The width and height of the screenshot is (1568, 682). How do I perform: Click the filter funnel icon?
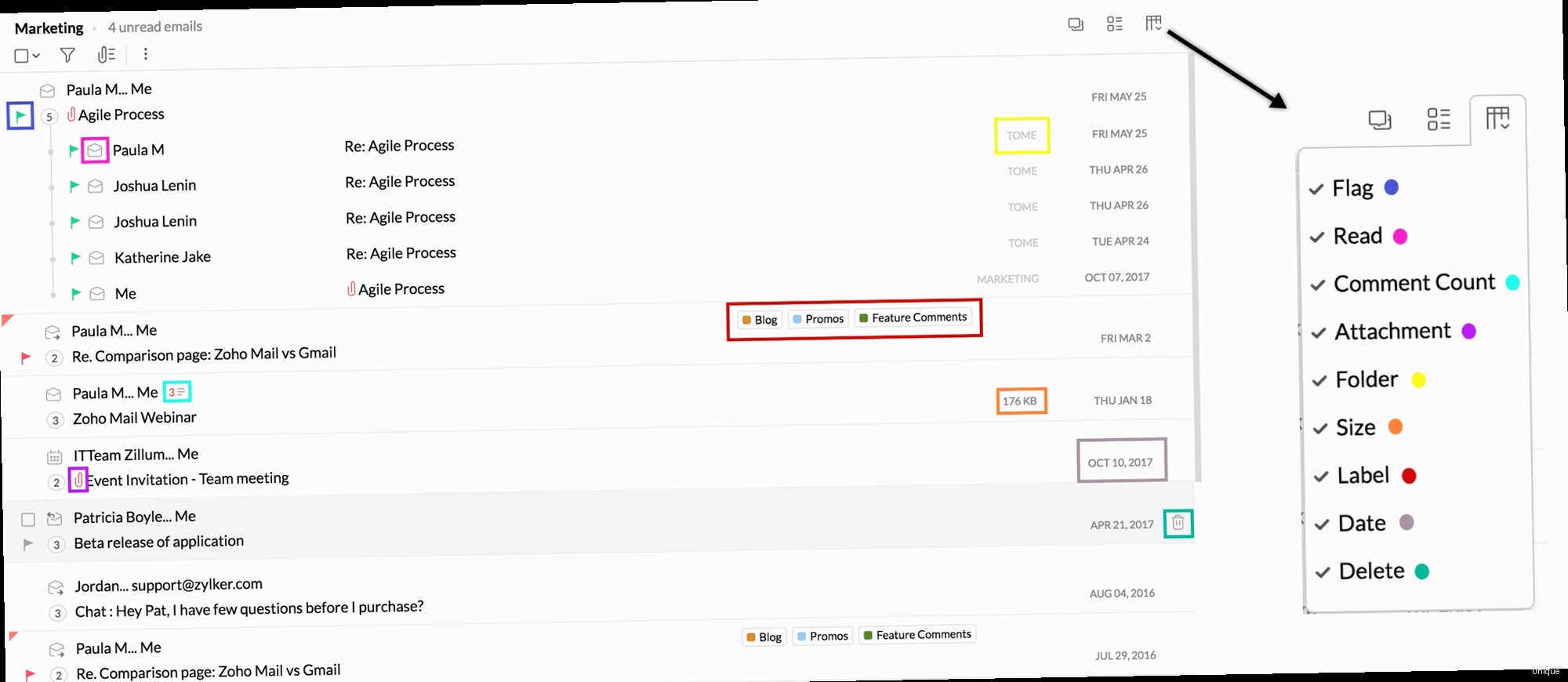pyautogui.click(x=67, y=55)
